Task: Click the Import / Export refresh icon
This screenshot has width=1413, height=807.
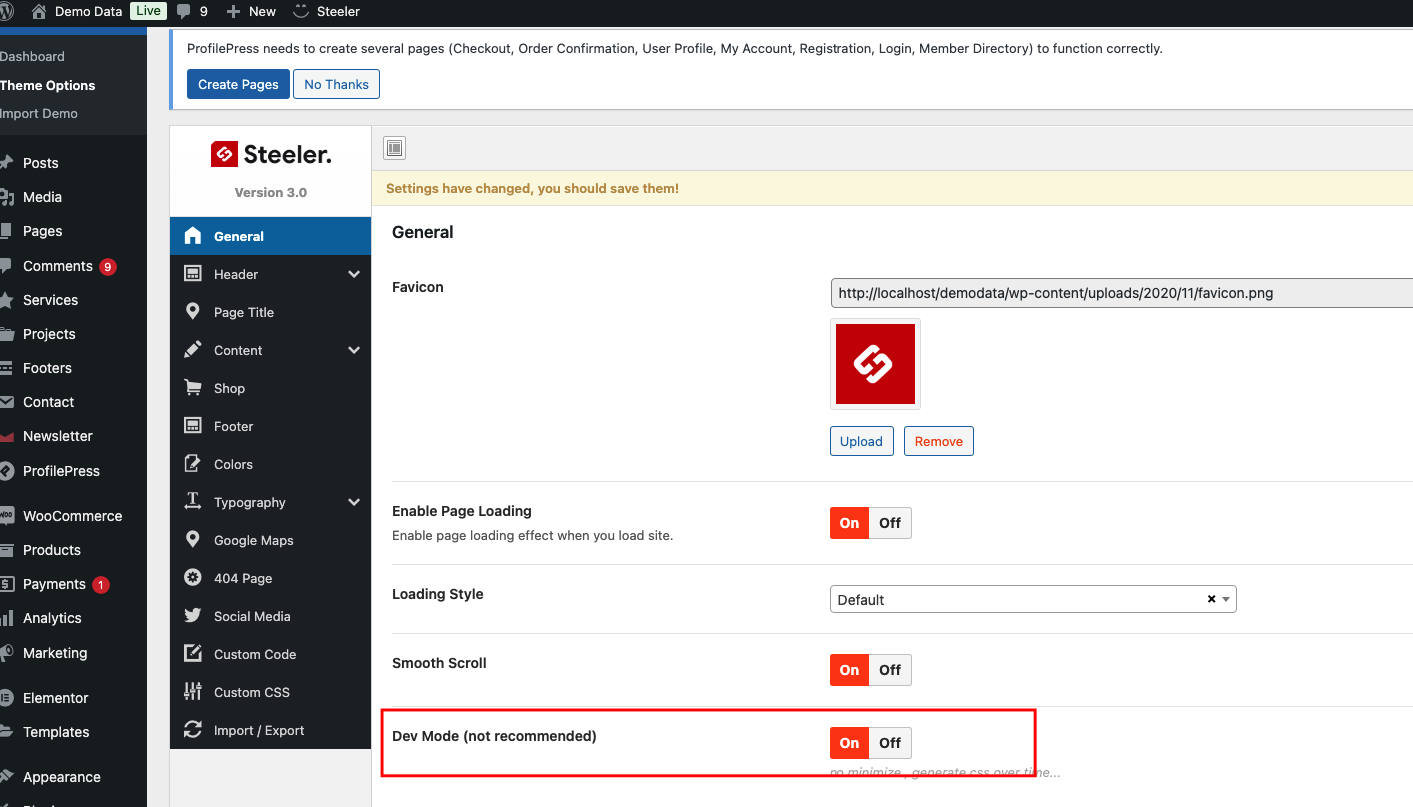Action: (193, 730)
